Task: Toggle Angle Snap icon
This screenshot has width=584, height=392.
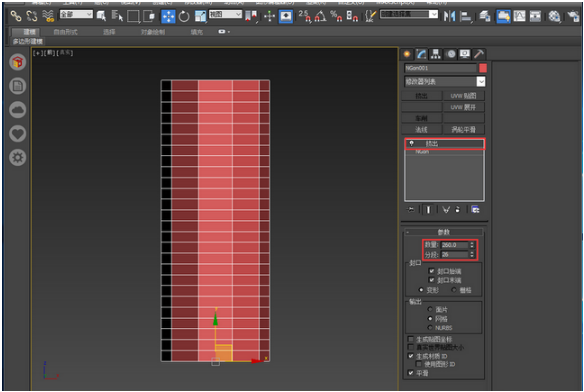Action: (320, 16)
